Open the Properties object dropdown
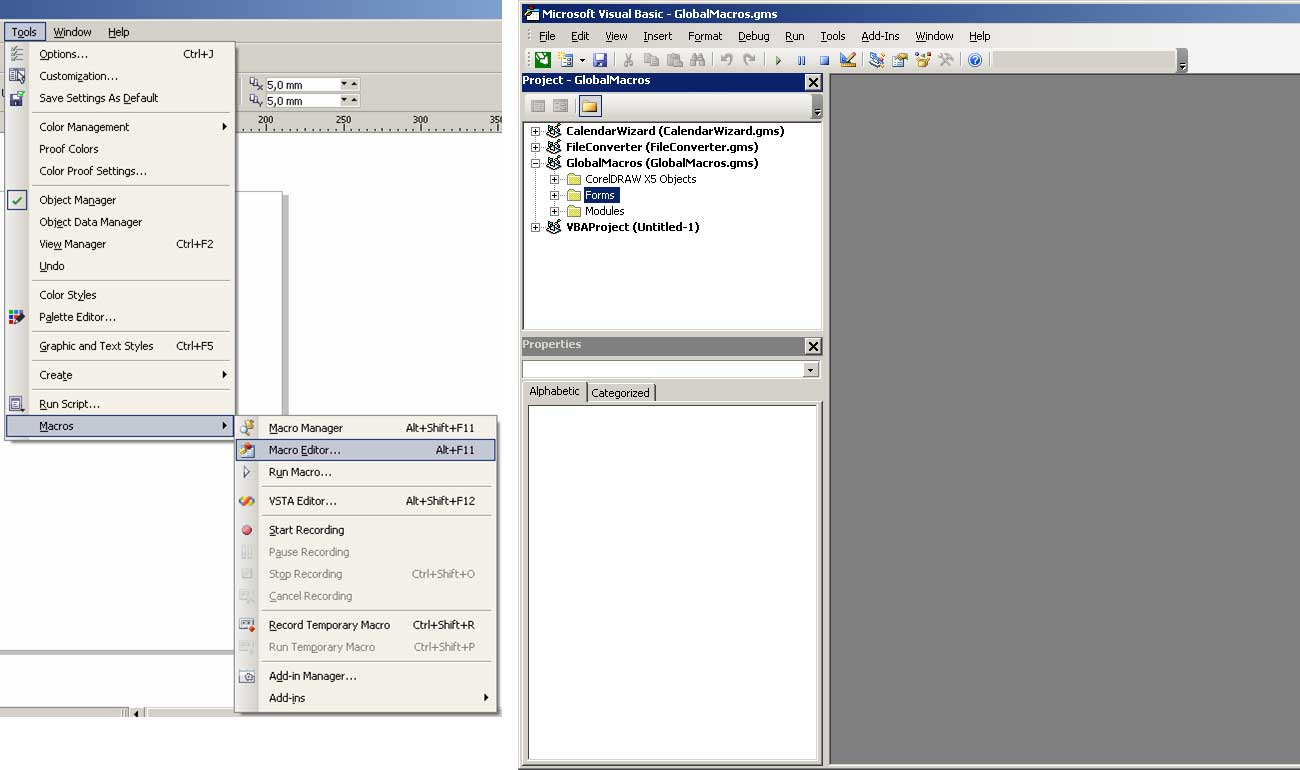 (x=810, y=370)
